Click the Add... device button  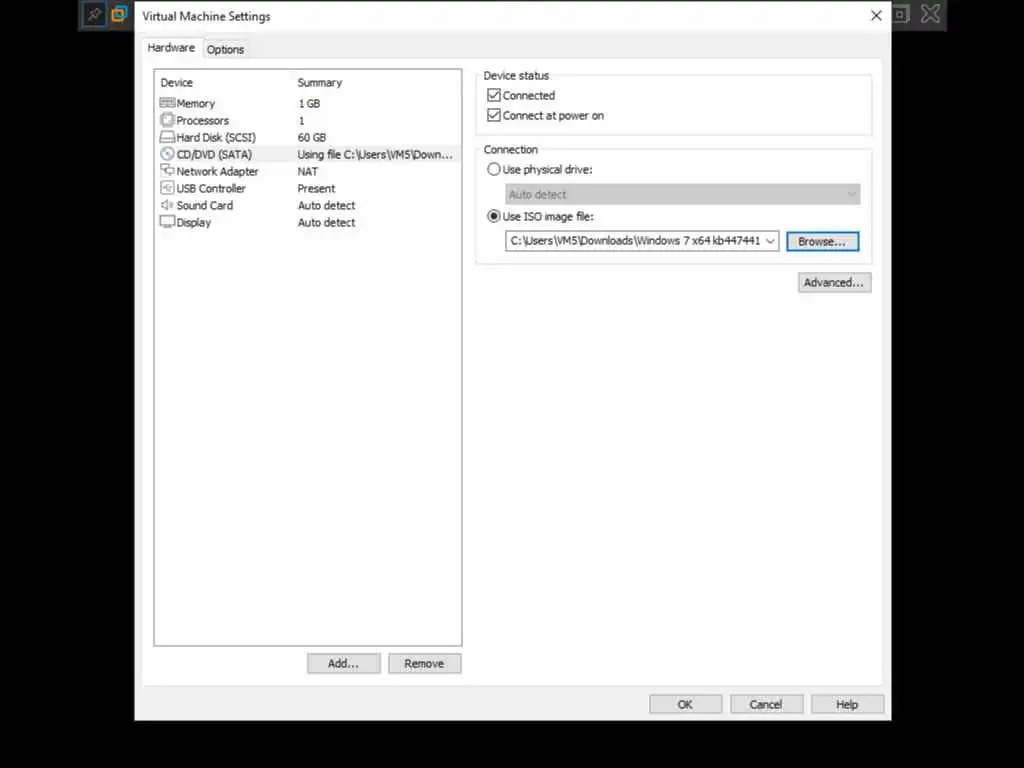click(x=344, y=664)
